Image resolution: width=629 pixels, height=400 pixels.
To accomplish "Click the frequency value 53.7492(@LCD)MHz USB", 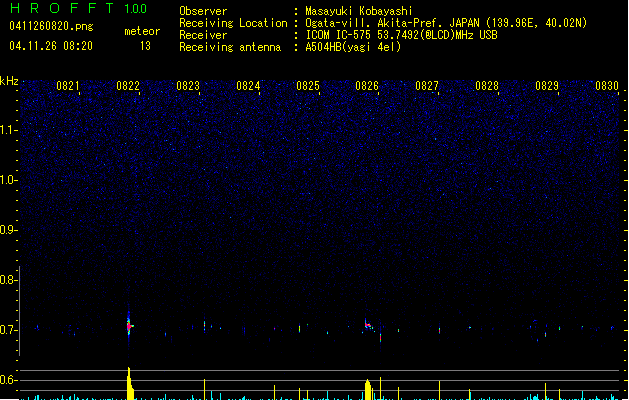I will pos(437,35).
